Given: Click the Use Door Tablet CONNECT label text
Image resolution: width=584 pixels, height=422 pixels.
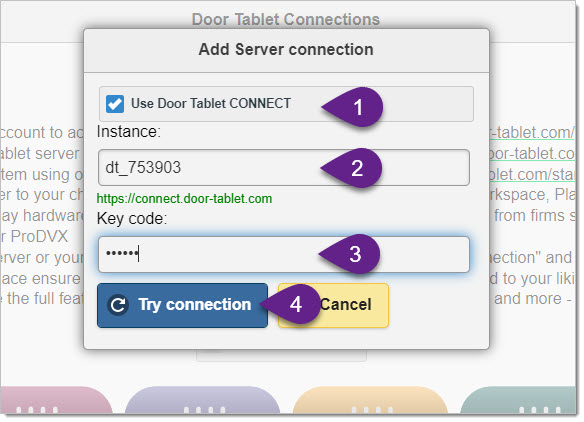Looking at the screenshot, I should click(x=211, y=104).
